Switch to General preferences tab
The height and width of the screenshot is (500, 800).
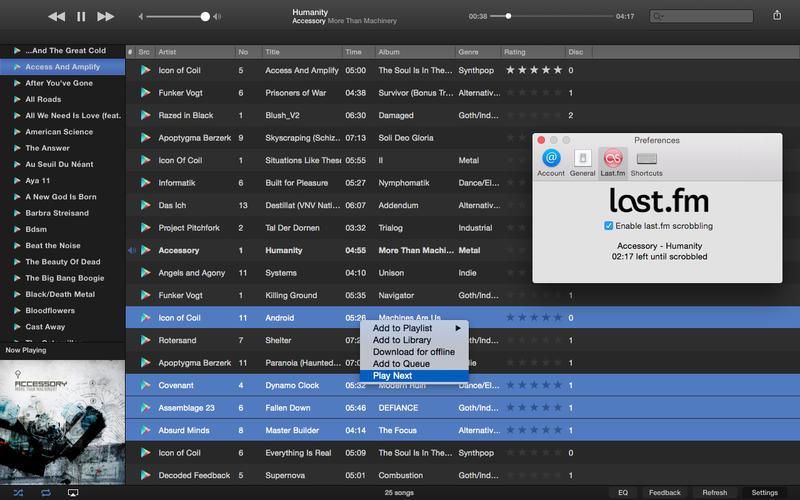(x=582, y=163)
